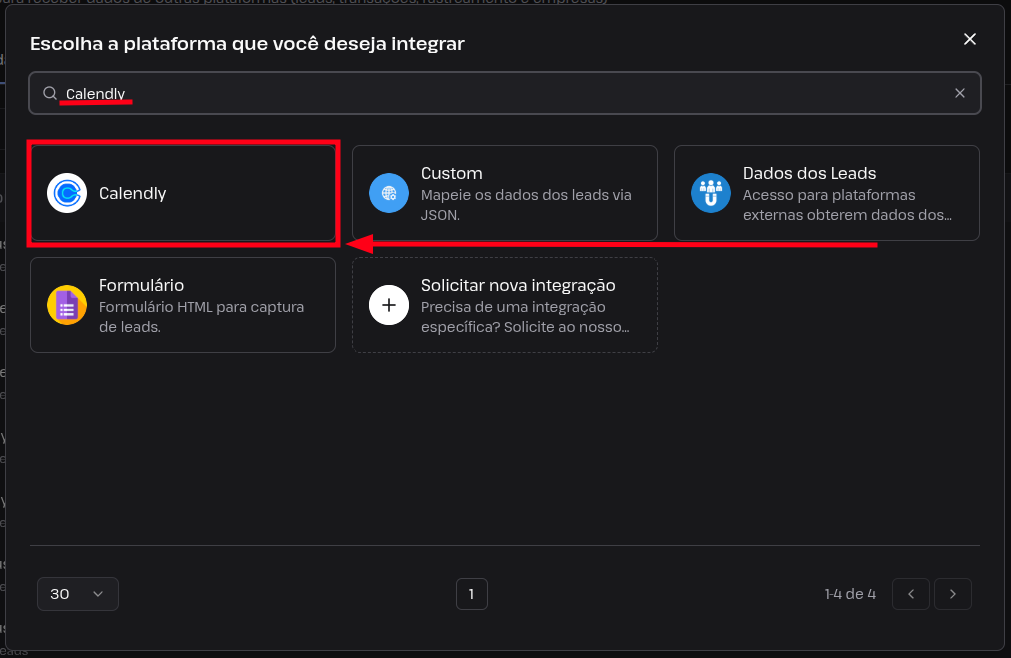This screenshot has width=1011, height=658.
Task: Click the Custom globe icon
Action: point(389,193)
